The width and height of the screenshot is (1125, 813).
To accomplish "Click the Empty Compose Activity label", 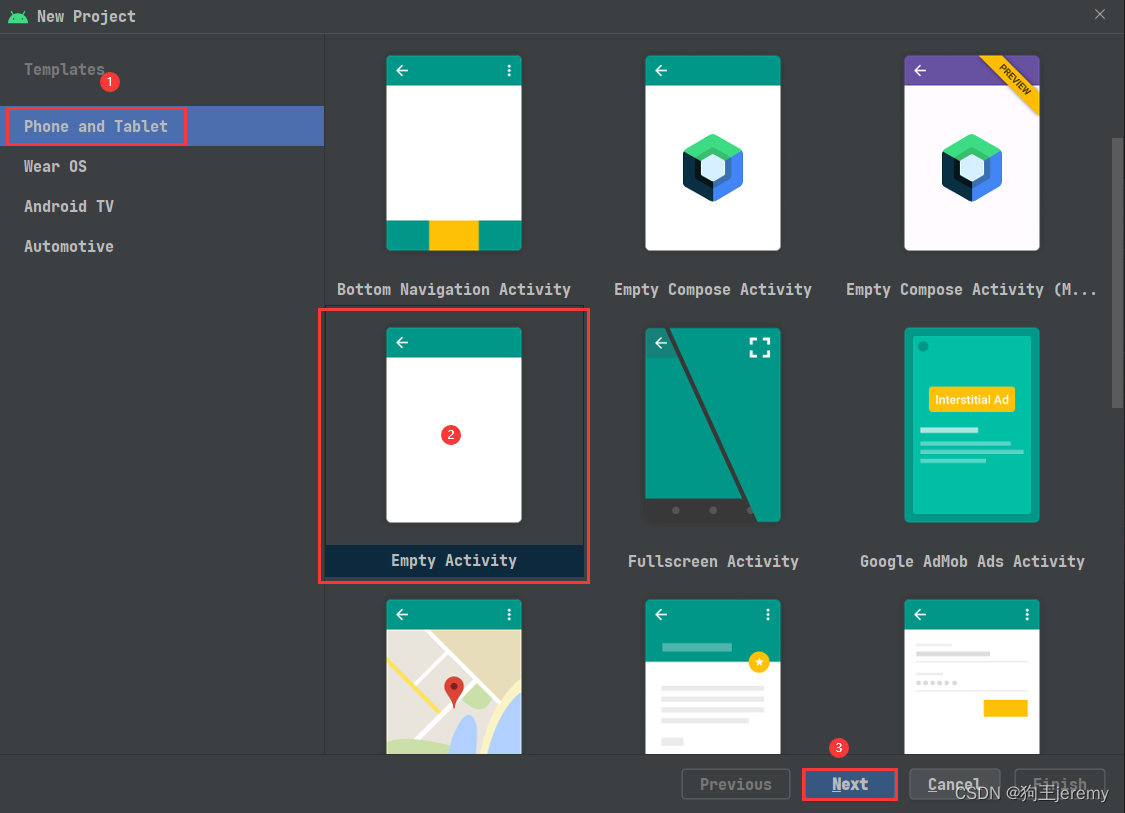I will click(712, 289).
